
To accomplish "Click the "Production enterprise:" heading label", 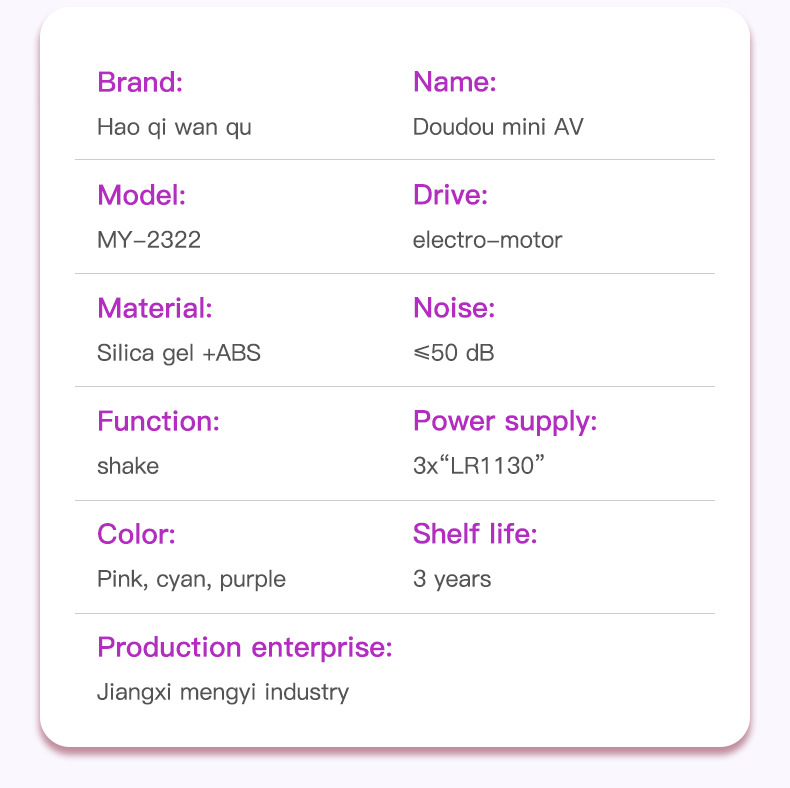I will (x=244, y=647).
